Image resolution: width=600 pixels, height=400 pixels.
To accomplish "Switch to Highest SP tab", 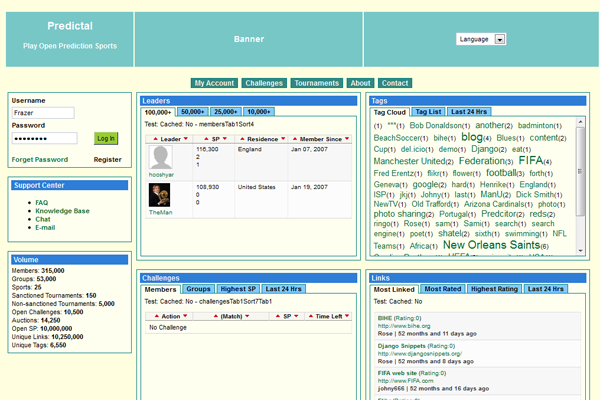I will pos(238,289).
